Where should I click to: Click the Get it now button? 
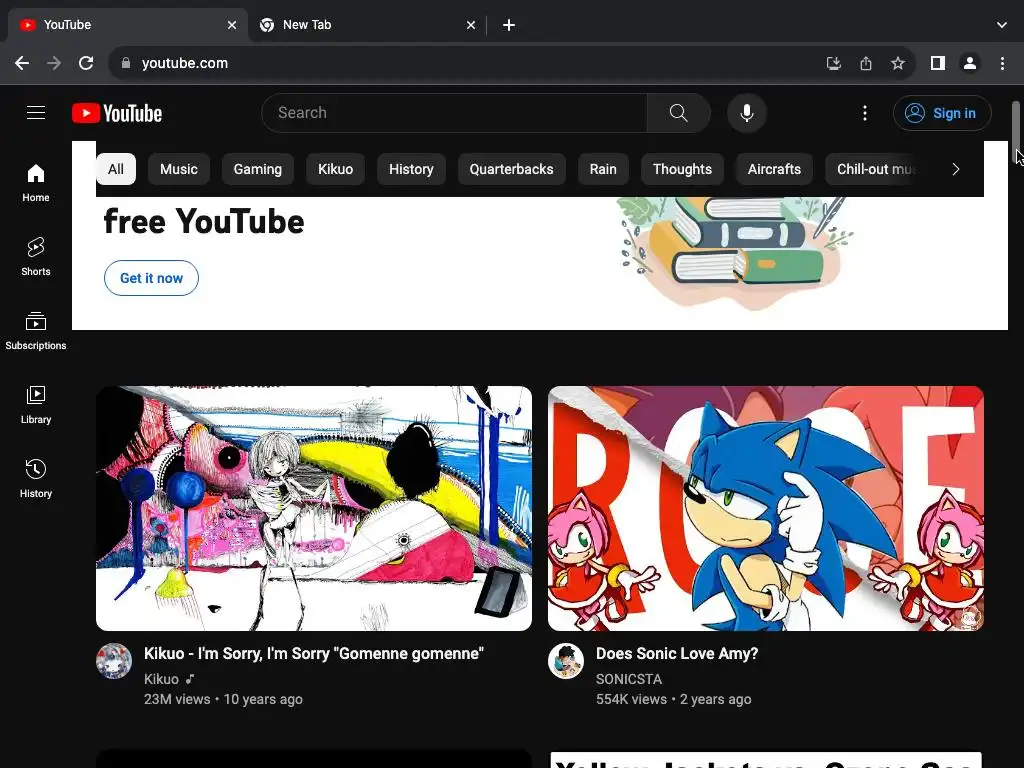151,278
